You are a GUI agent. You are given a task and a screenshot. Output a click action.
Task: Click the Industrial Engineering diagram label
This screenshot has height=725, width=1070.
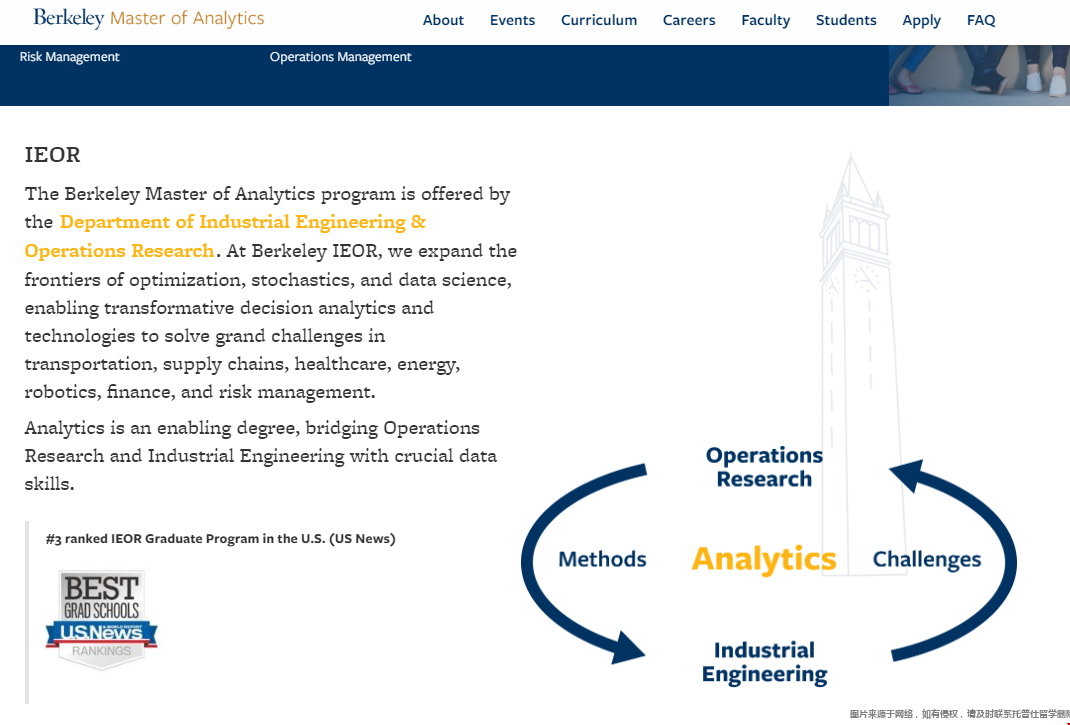pyautogui.click(x=764, y=662)
